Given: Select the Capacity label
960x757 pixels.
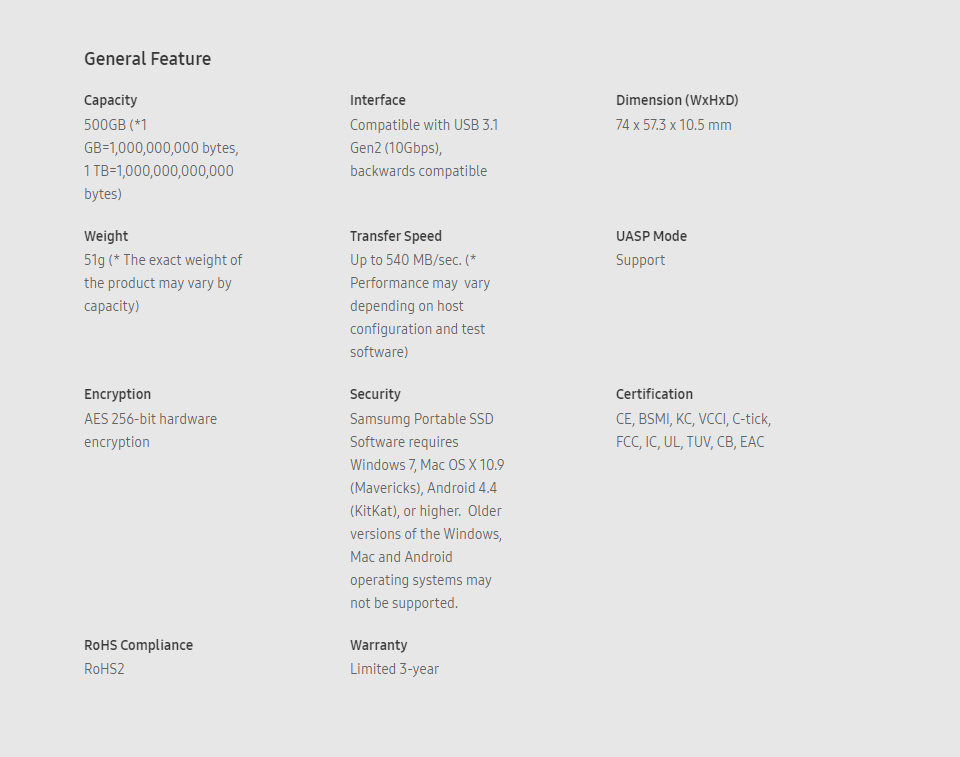Looking at the screenshot, I should 110,100.
